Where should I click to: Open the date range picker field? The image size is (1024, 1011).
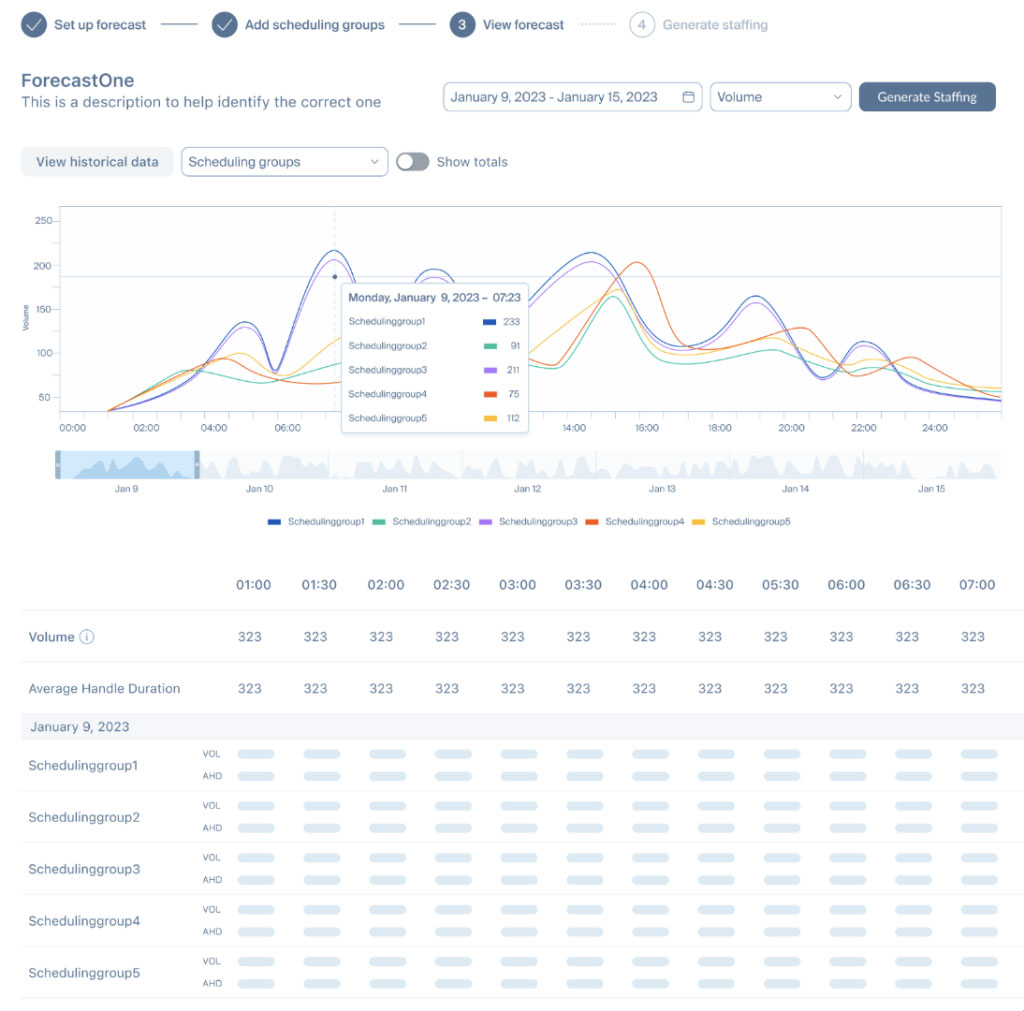coord(565,97)
